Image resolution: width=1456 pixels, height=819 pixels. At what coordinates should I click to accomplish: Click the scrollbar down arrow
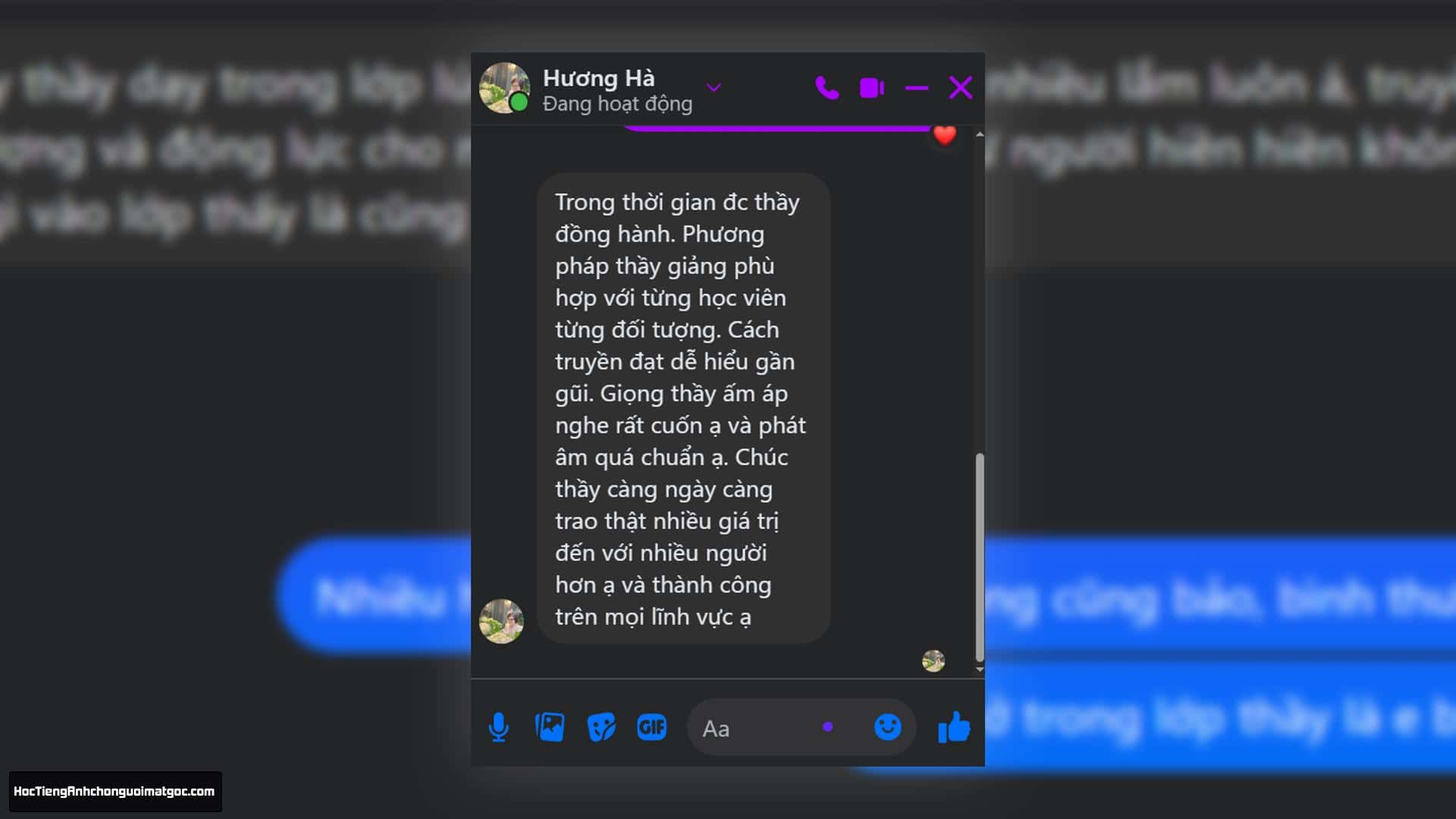(x=979, y=669)
